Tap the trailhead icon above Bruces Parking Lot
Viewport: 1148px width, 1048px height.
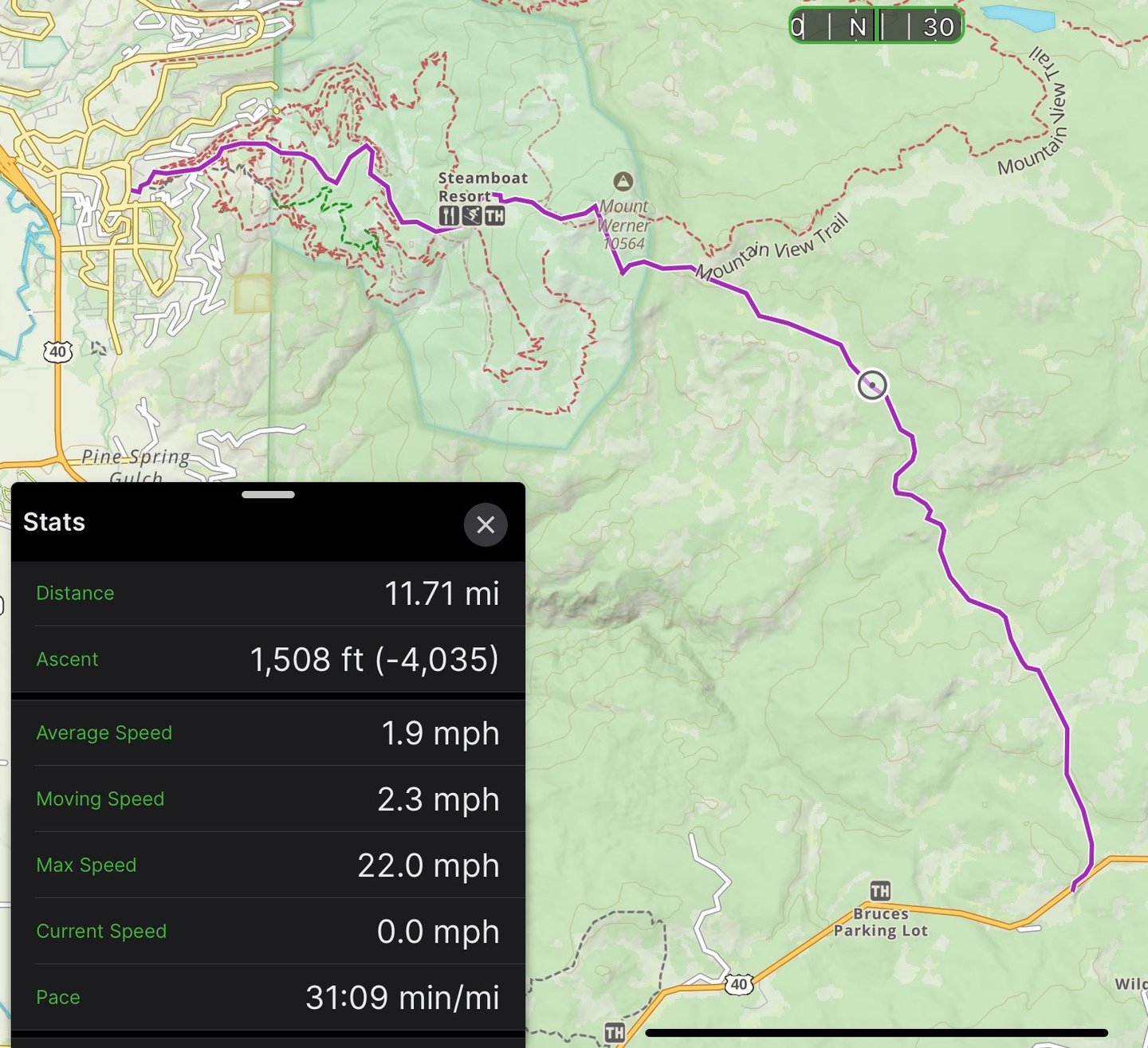(880, 891)
